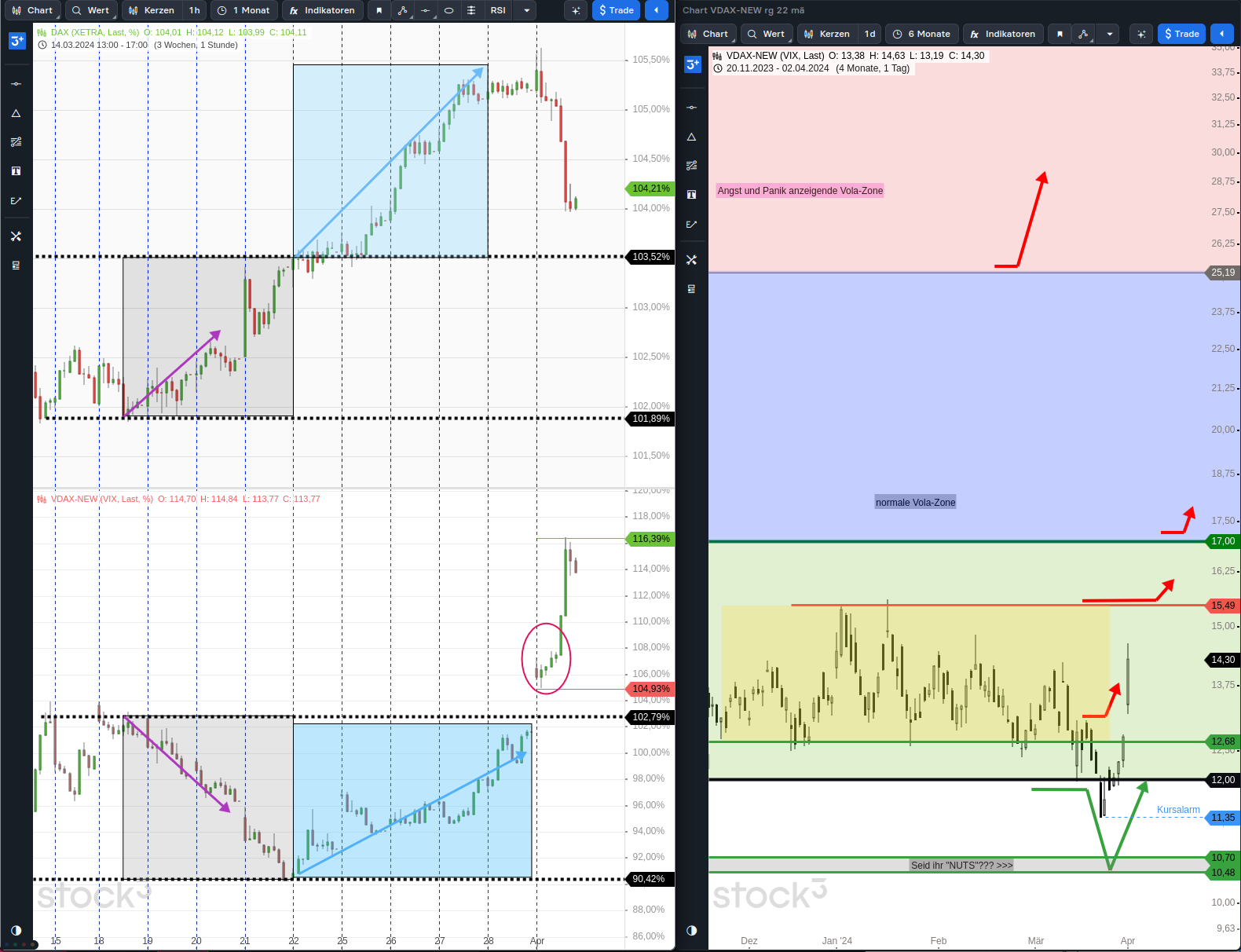This screenshot has width=1241, height=952.
Task: Open settings tools icon in right sidebar
Action: click(x=691, y=260)
